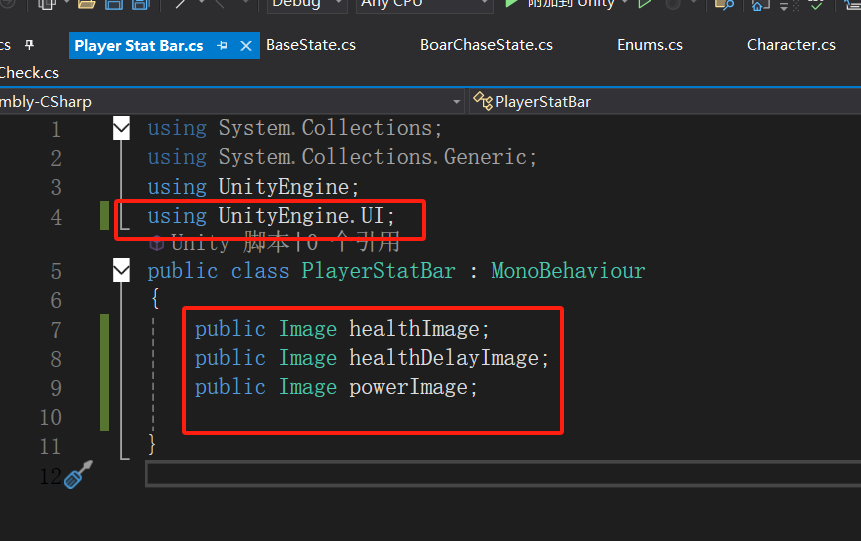Switch to the tab ending in Check.cs
The height and width of the screenshot is (541, 861).
29,72
